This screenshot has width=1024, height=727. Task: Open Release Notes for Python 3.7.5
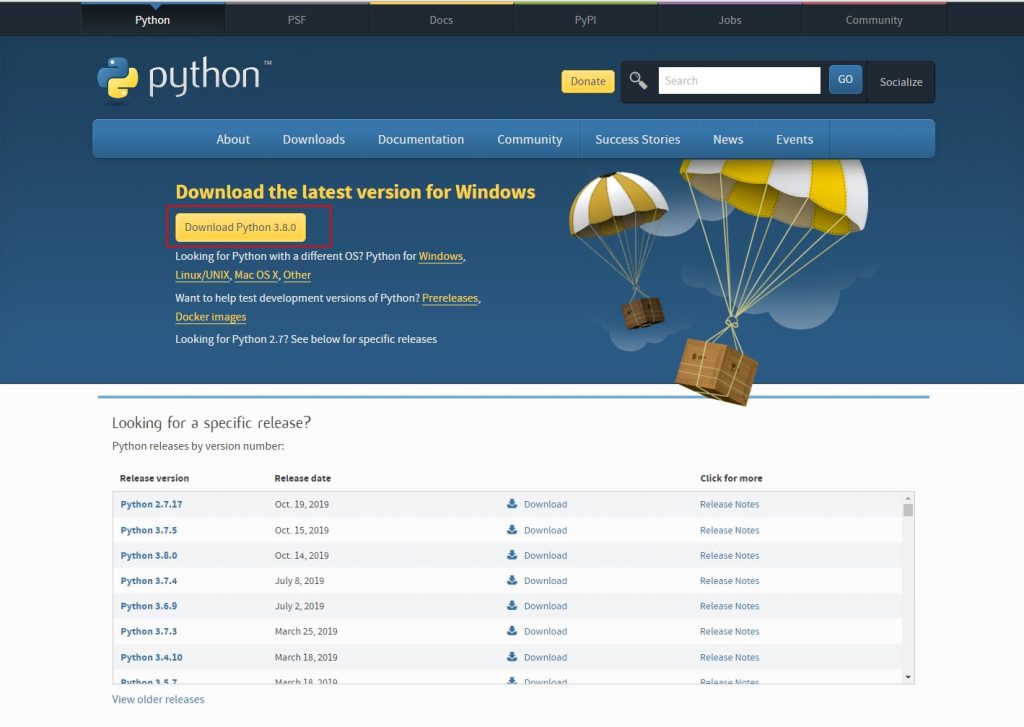tap(729, 530)
